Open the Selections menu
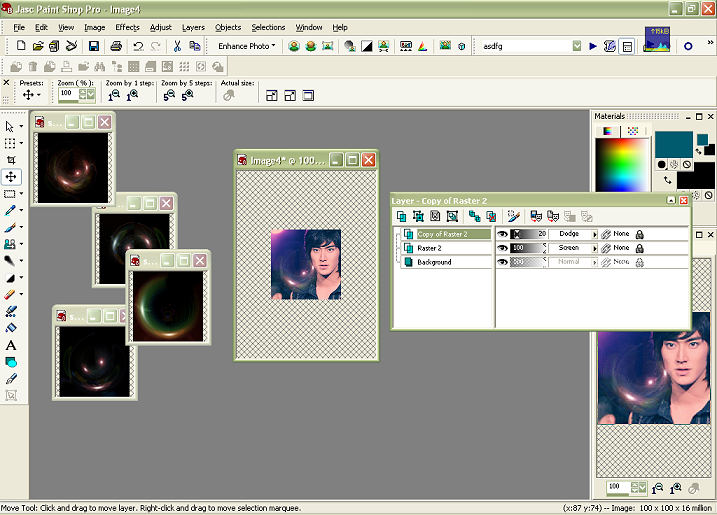Screen dimensions: 717x515 coord(268,27)
